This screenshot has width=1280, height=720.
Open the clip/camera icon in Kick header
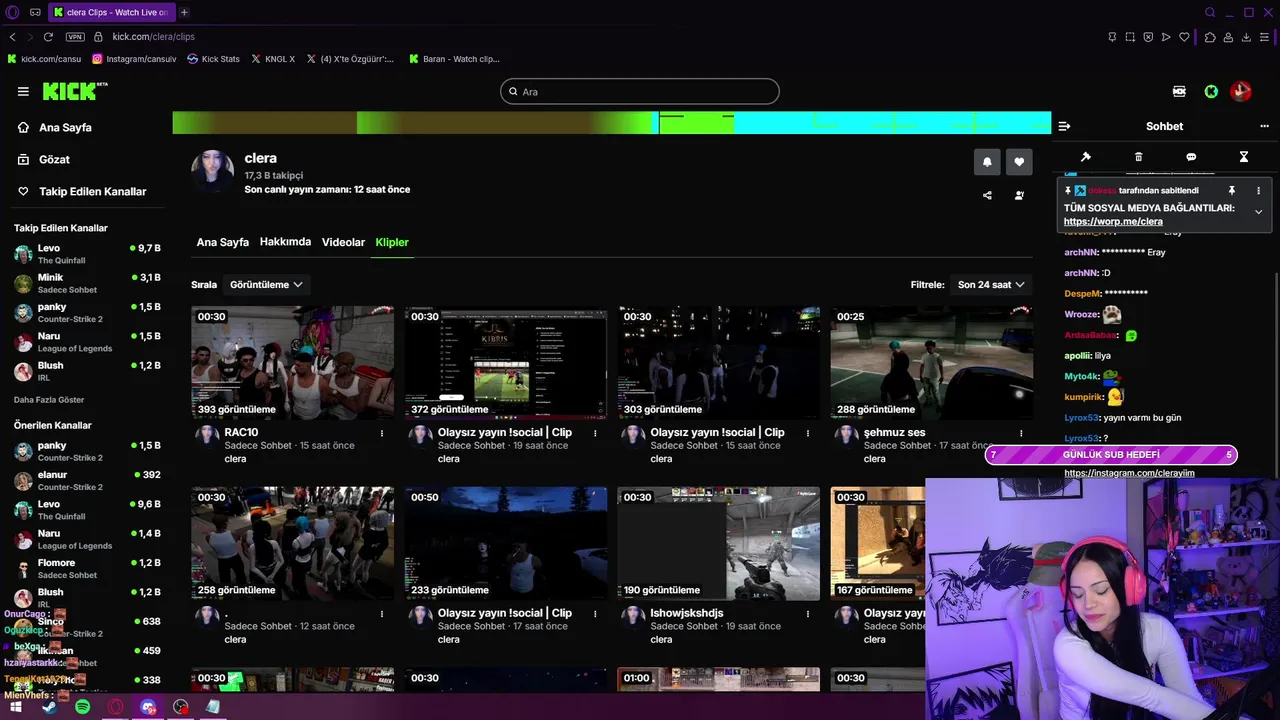[x=1179, y=91]
